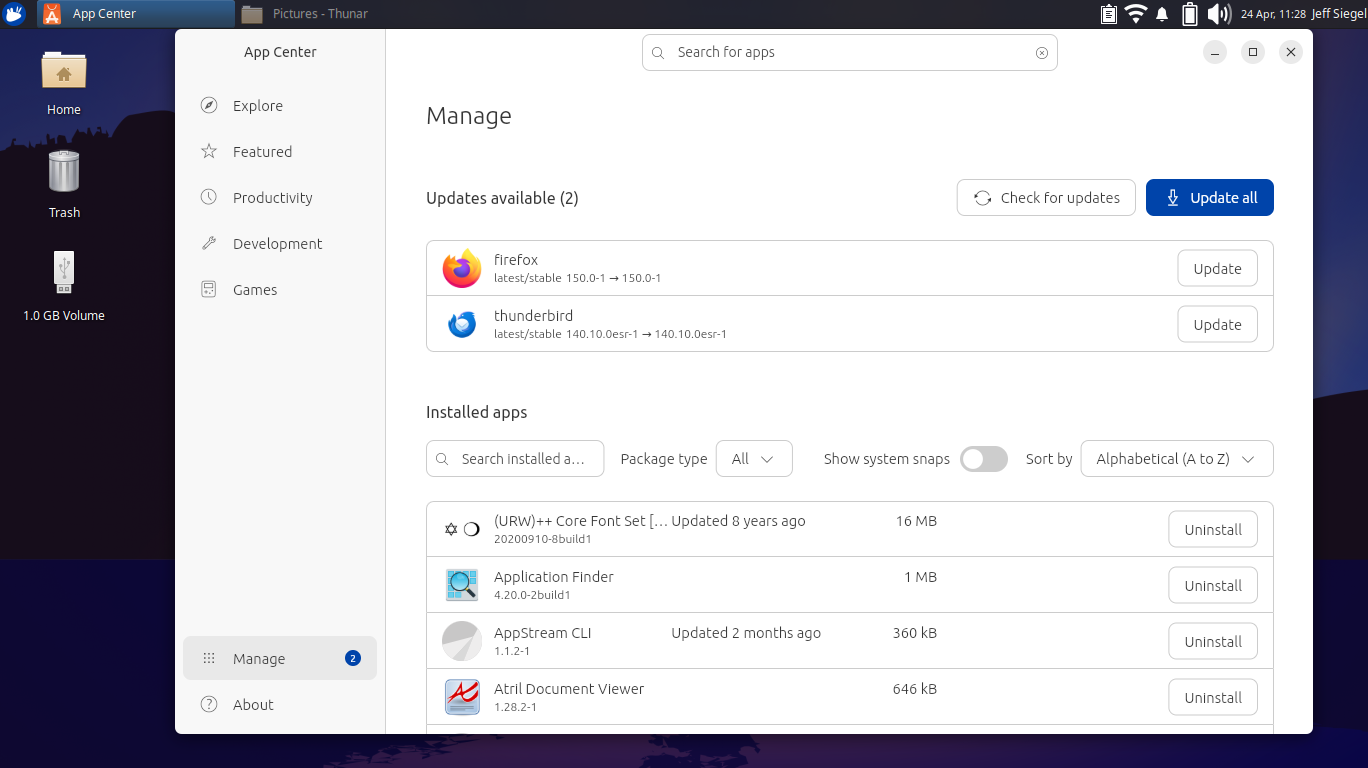The image size is (1368, 768).
Task: Click the URW Core Font Set icon
Action: tap(462, 529)
